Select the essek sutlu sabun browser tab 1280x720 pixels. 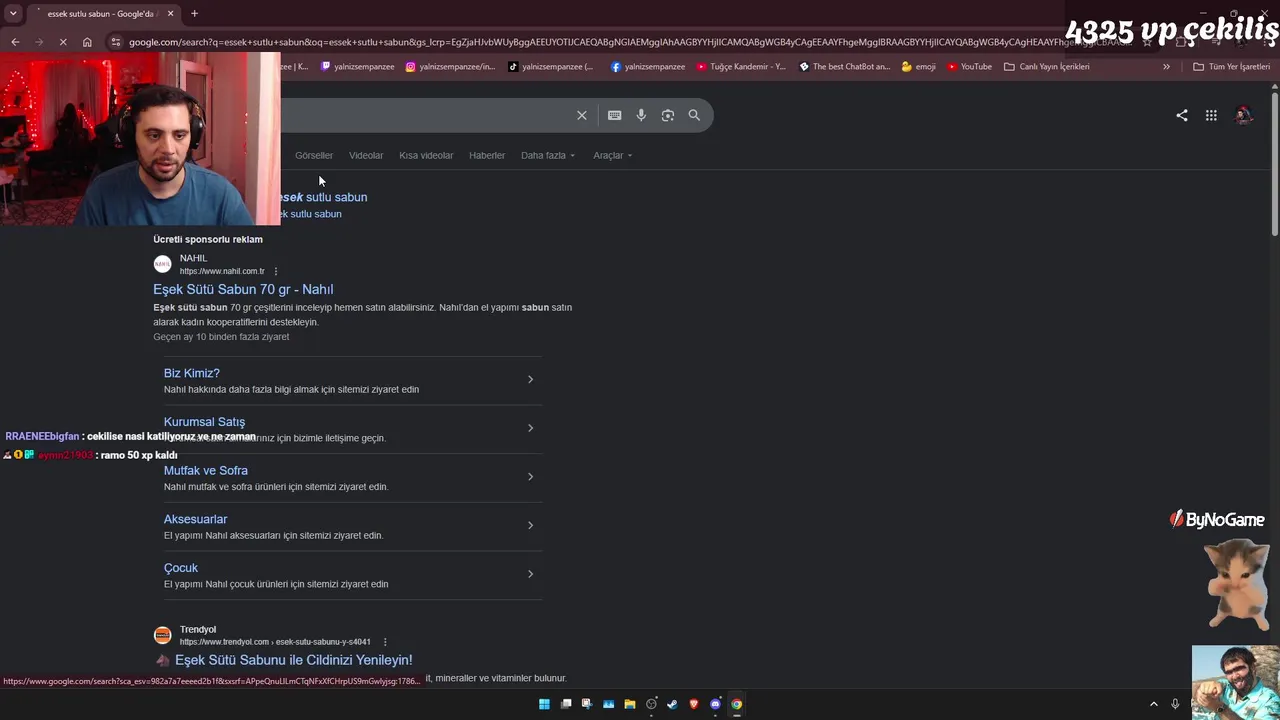click(x=103, y=14)
